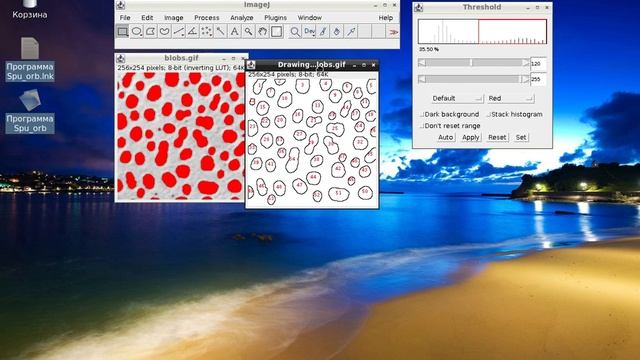Image resolution: width=640 pixels, height=360 pixels.
Task: Select the Rectangle selection tool
Action: pos(122,31)
